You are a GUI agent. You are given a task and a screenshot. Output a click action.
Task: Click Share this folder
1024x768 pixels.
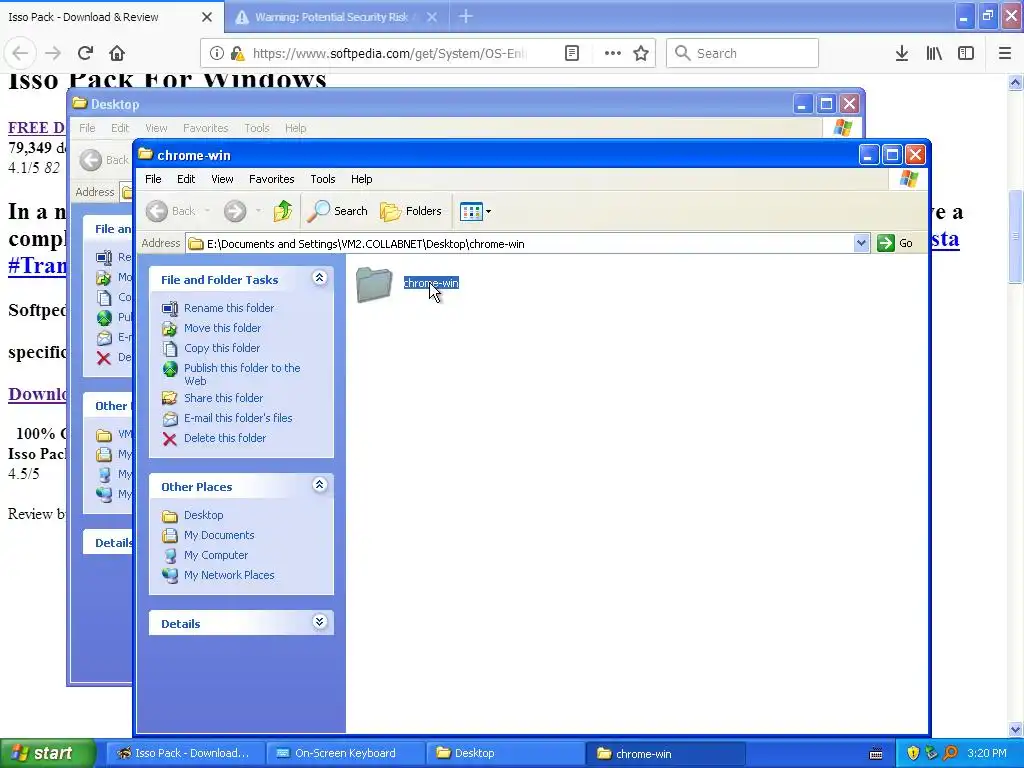pos(223,398)
